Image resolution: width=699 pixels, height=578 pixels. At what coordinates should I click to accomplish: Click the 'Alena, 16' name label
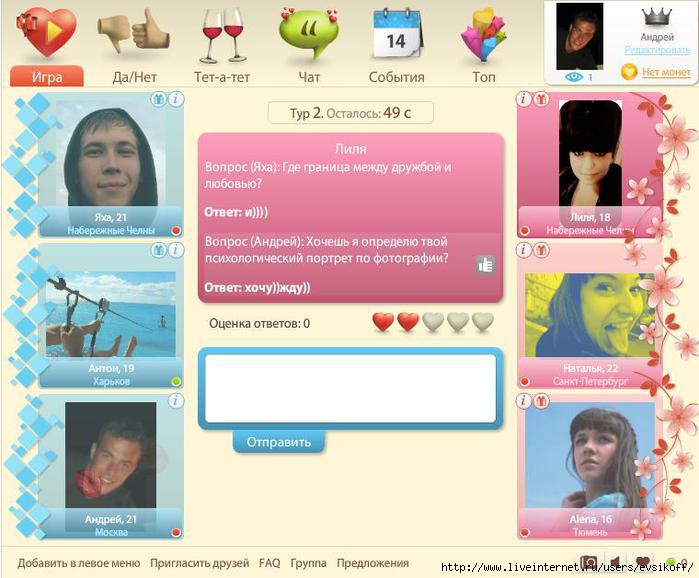[590, 520]
